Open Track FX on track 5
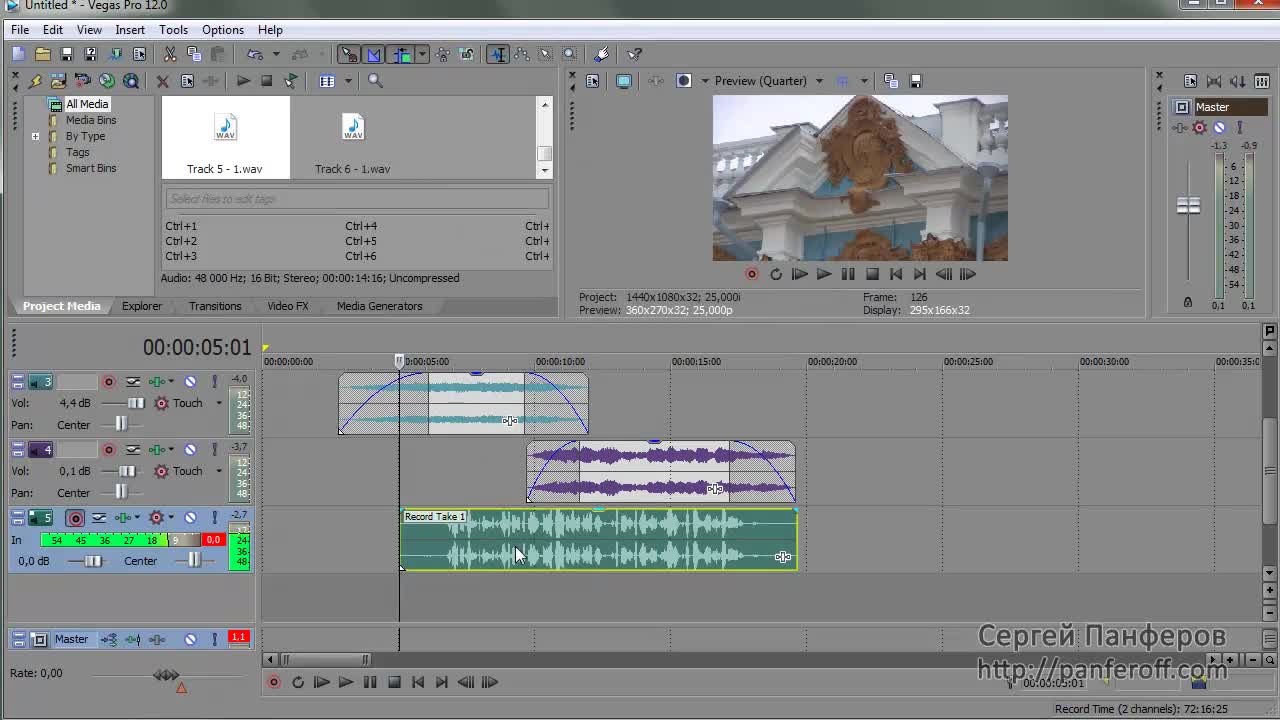The image size is (1280, 720). coord(125,518)
